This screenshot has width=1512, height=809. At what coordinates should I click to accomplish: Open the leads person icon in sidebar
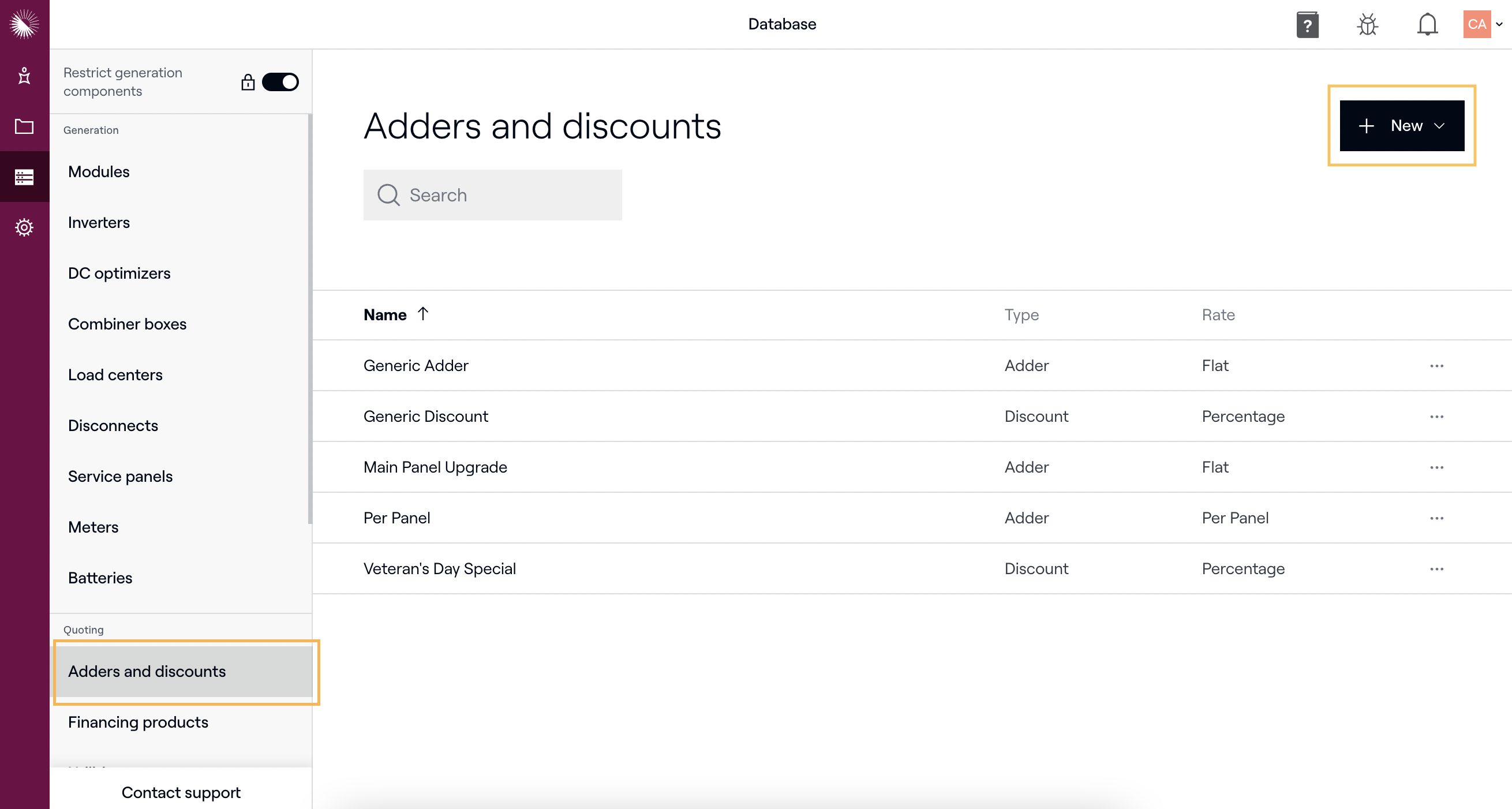point(24,76)
